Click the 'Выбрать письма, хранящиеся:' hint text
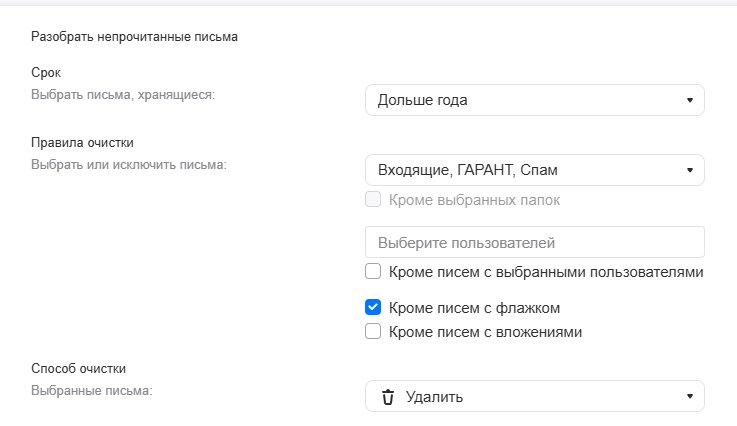The image size is (737, 426). pos(123,94)
